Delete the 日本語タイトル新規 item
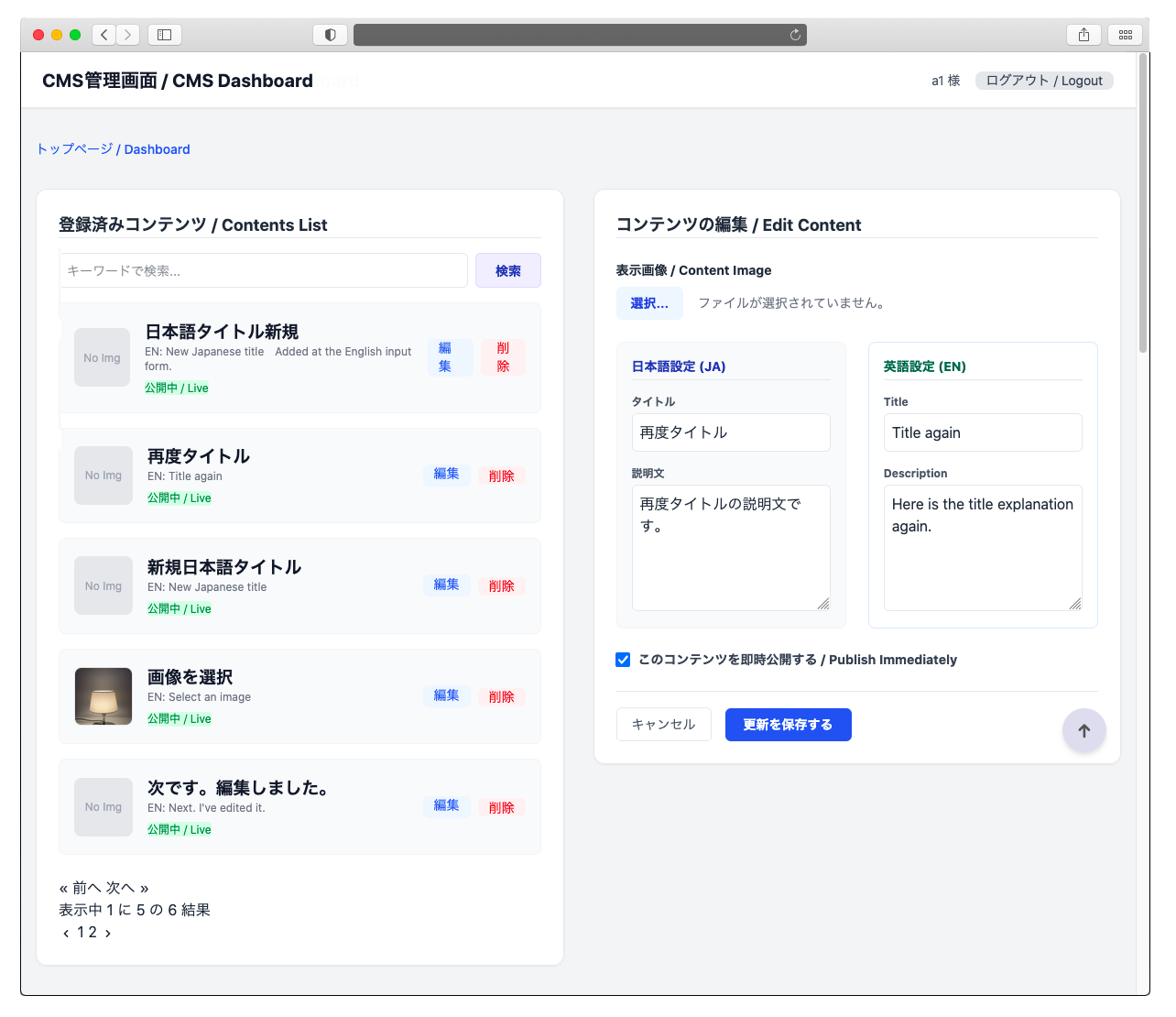This screenshot has height=1017, width=1176. 503,357
